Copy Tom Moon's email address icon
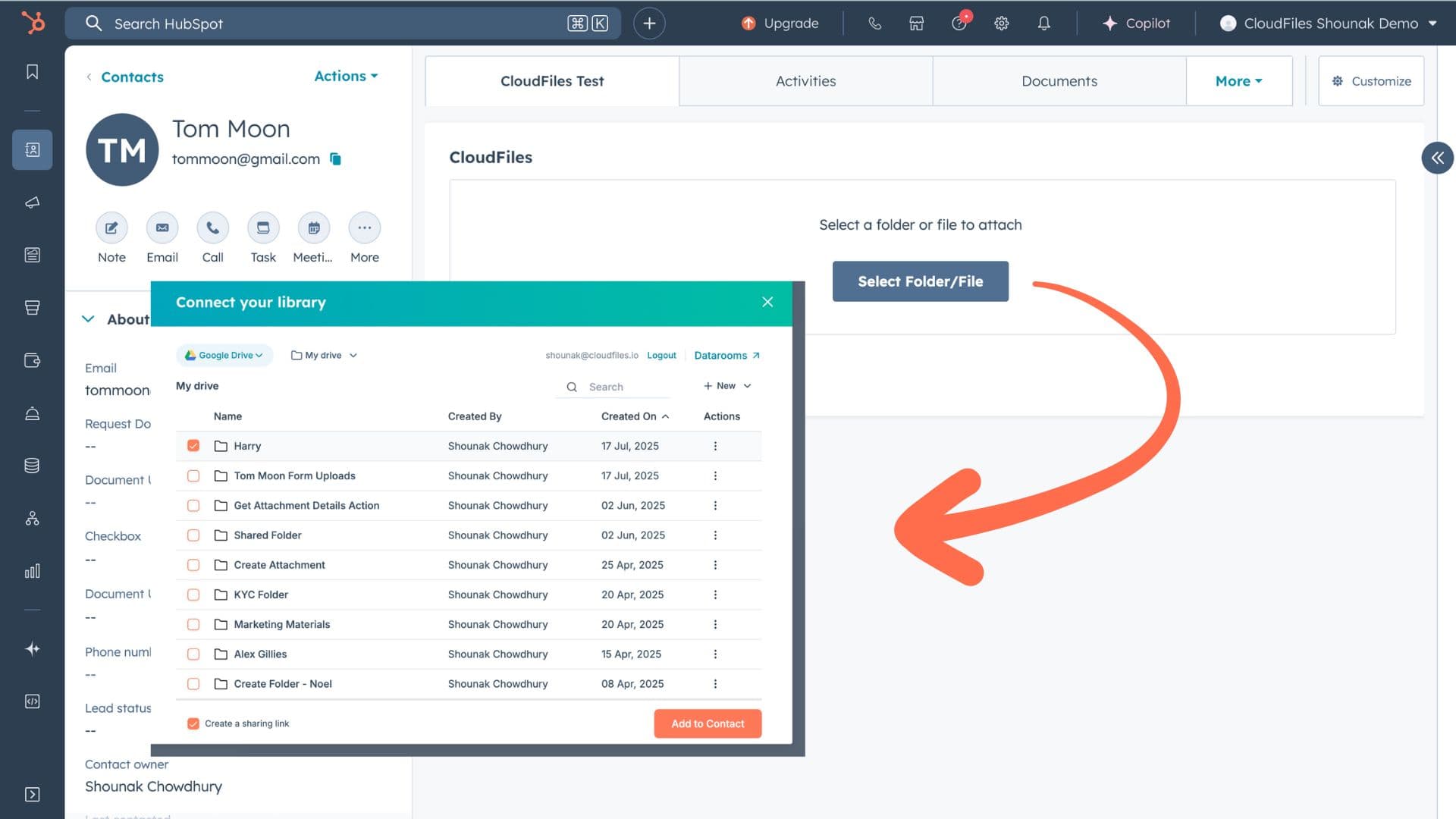 click(x=335, y=159)
